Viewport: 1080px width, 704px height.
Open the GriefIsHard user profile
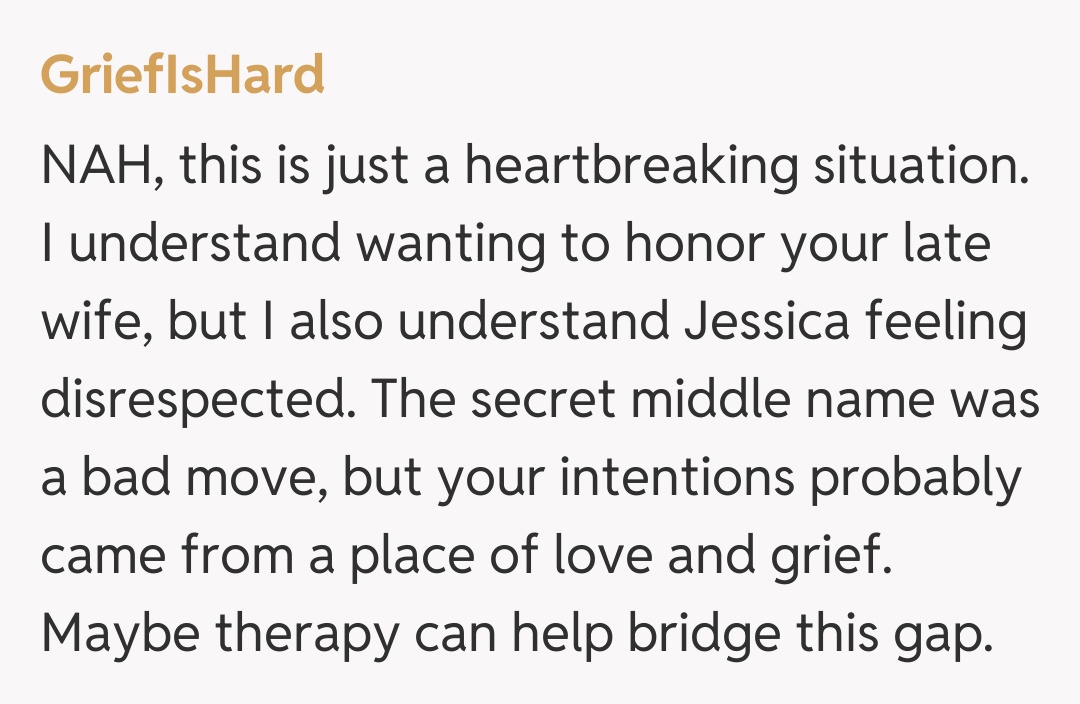coord(182,76)
